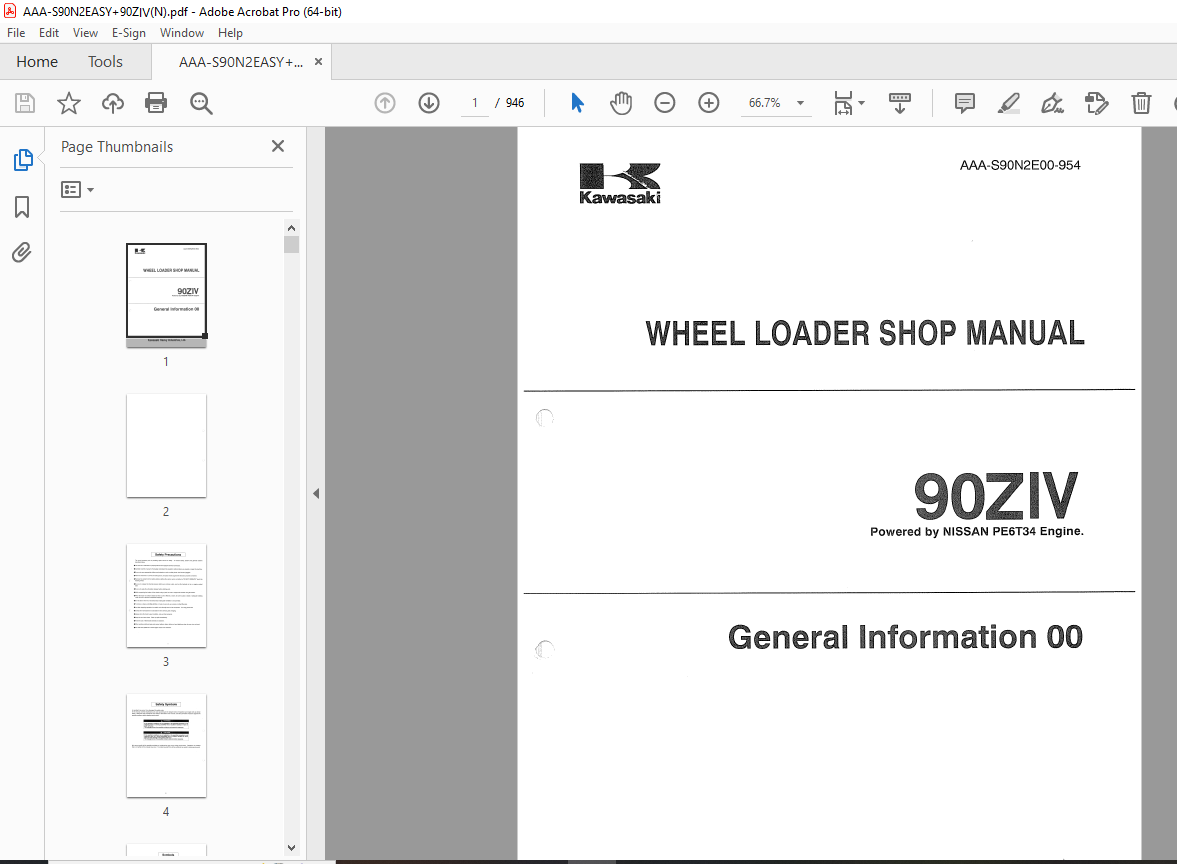The image size is (1177, 864).
Task: Click thumbnail scrollbar up arrow
Action: coord(291,228)
